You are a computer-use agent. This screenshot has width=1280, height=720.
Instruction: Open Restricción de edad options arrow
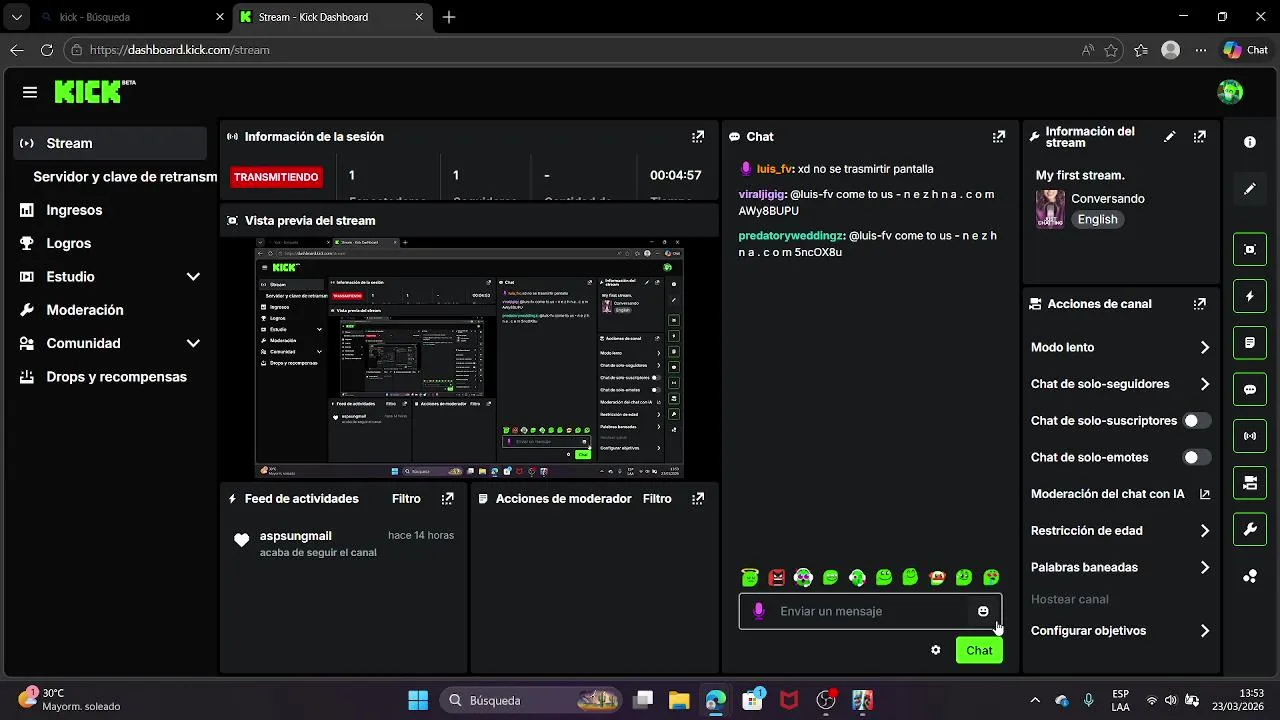pyautogui.click(x=1204, y=531)
